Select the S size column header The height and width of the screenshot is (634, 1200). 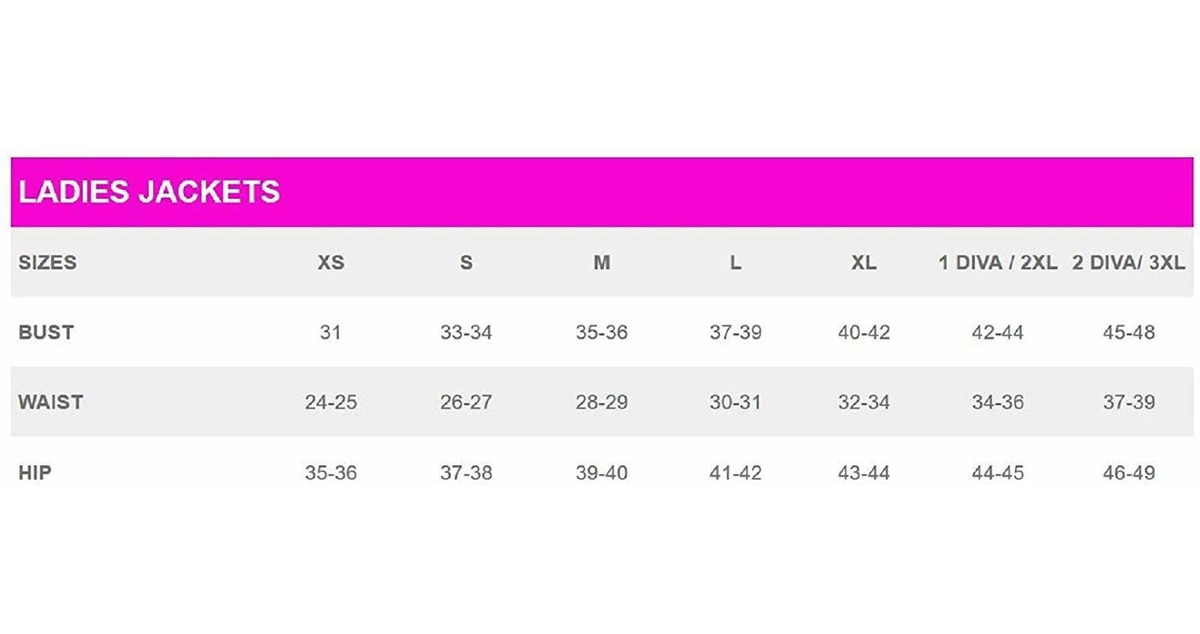click(466, 263)
